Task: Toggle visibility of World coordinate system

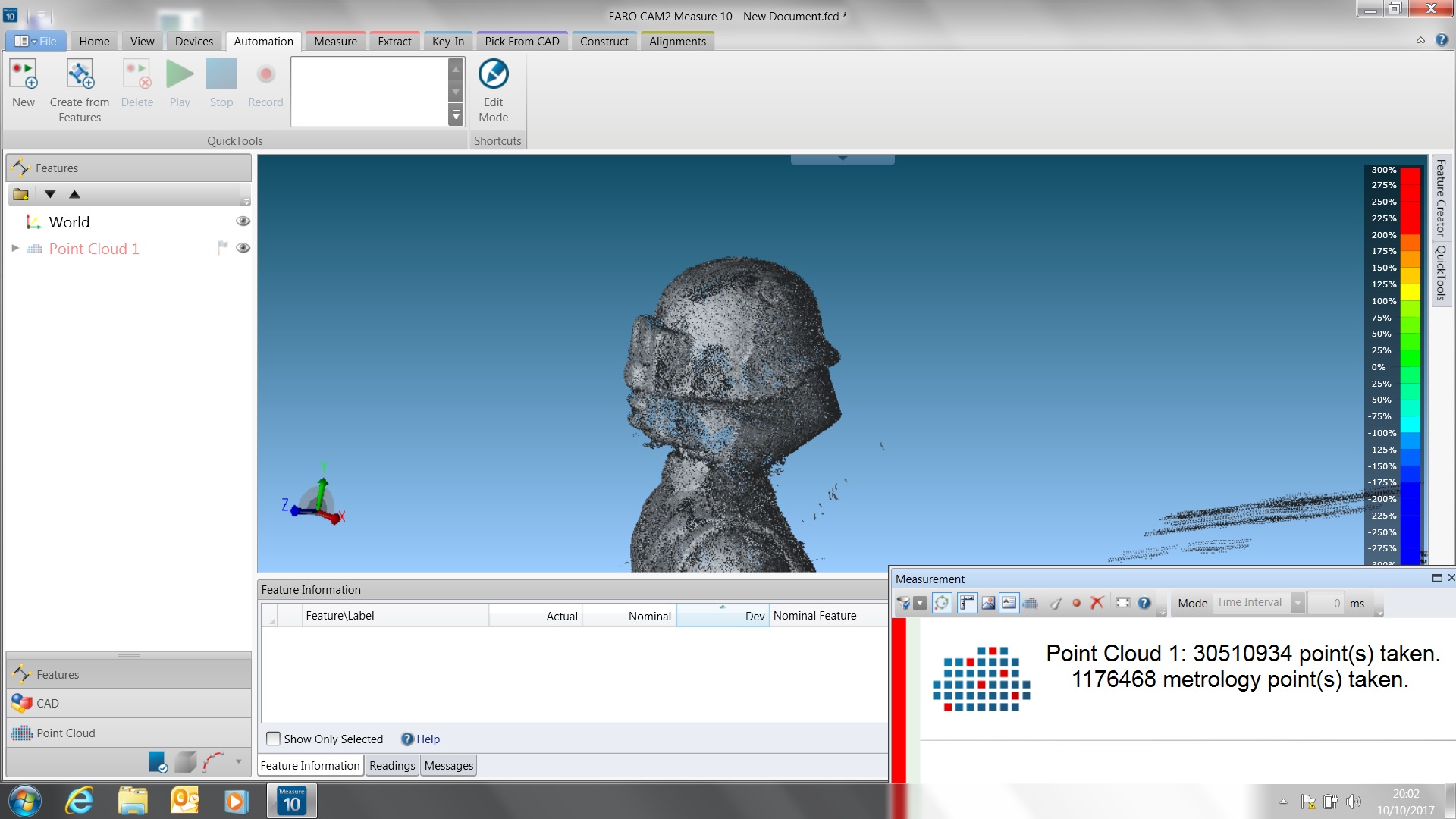Action: pyautogui.click(x=243, y=221)
